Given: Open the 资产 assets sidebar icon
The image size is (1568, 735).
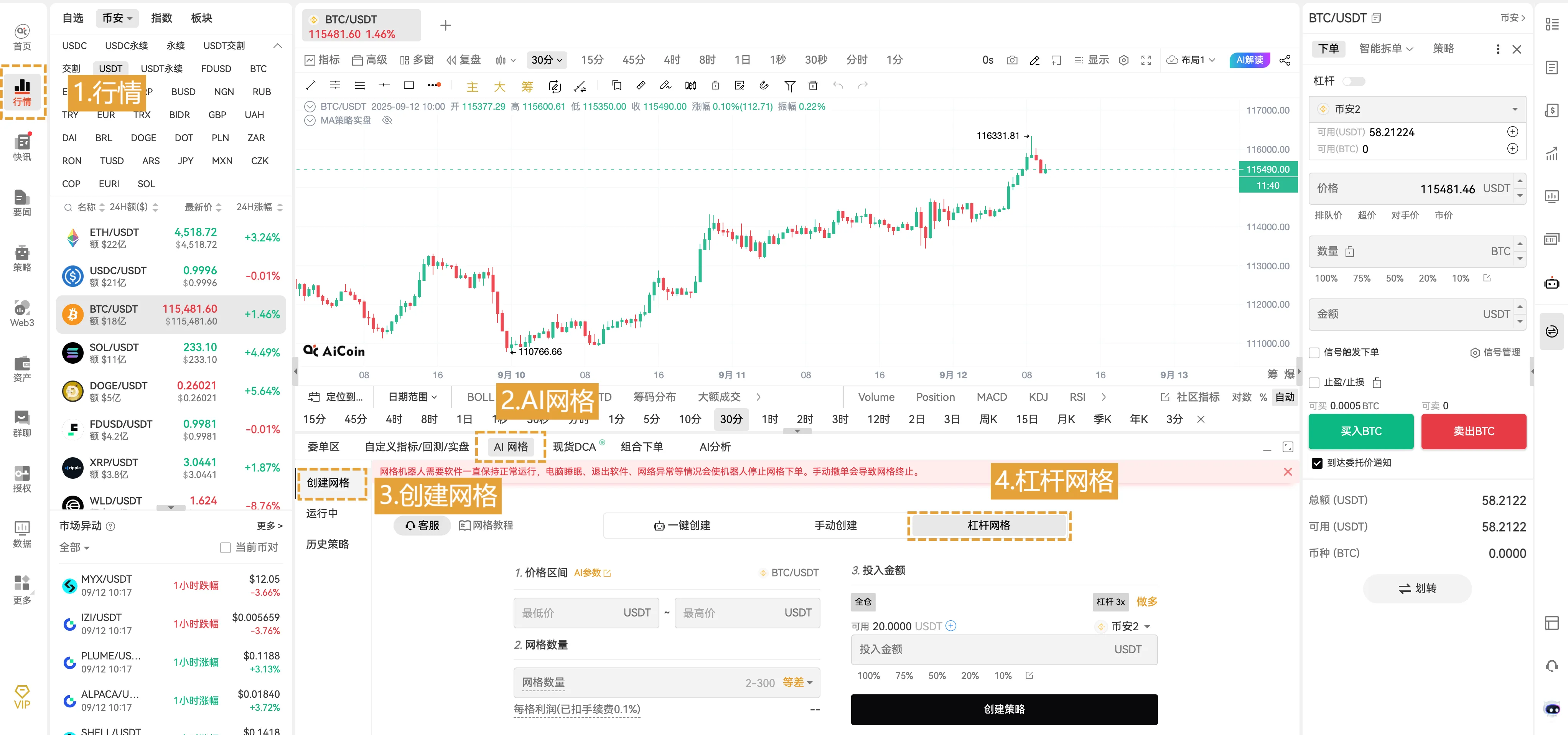Looking at the screenshot, I should point(22,368).
